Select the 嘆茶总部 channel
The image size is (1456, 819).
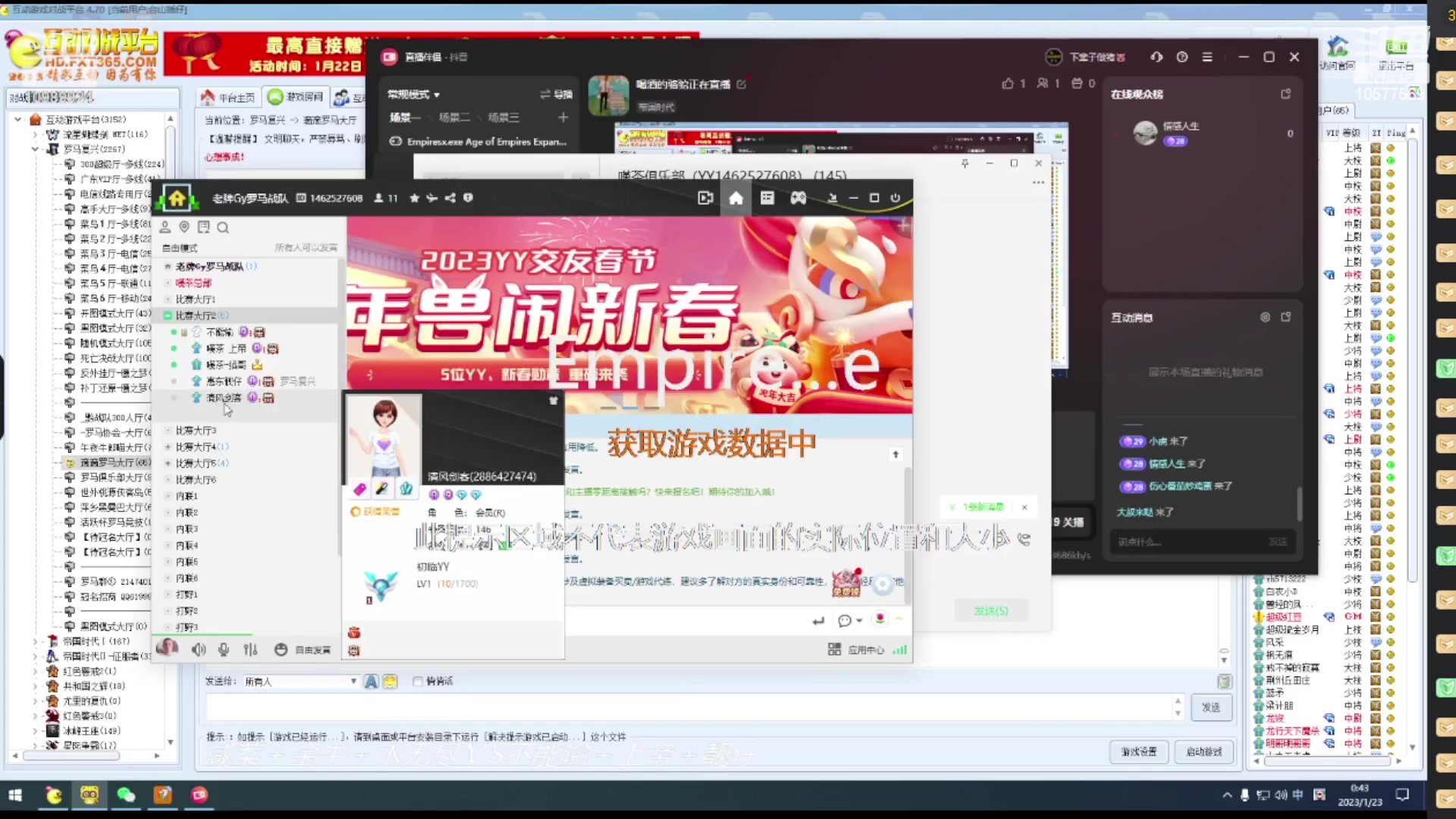193,283
